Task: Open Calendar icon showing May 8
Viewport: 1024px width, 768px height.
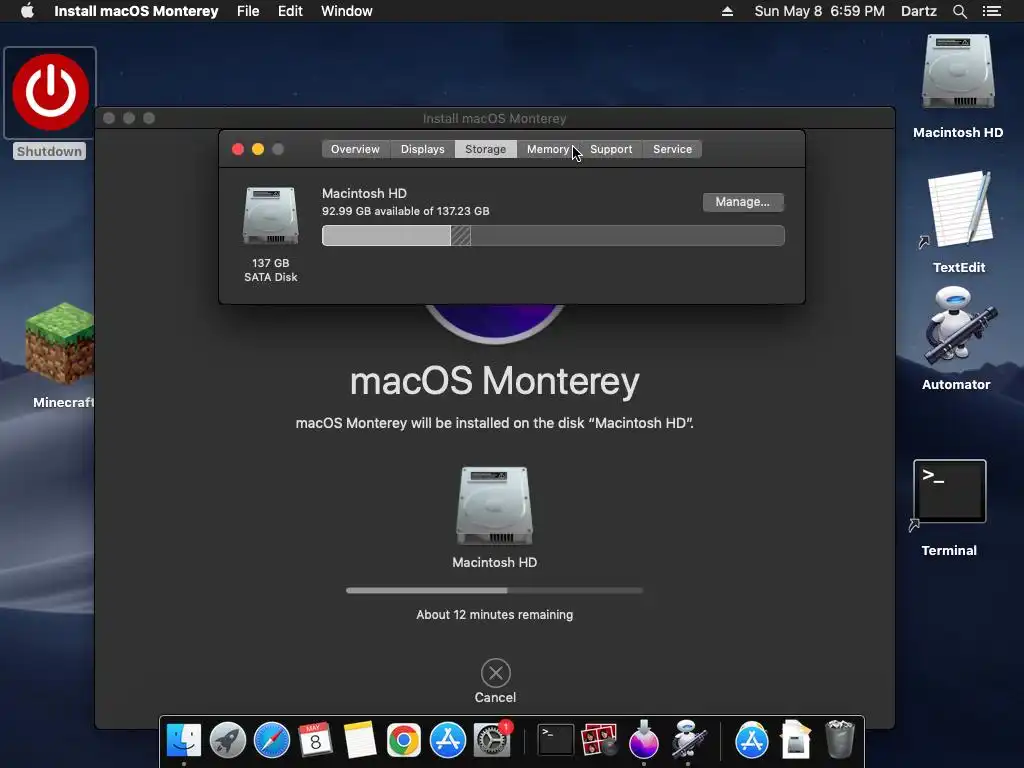Action: click(315, 741)
